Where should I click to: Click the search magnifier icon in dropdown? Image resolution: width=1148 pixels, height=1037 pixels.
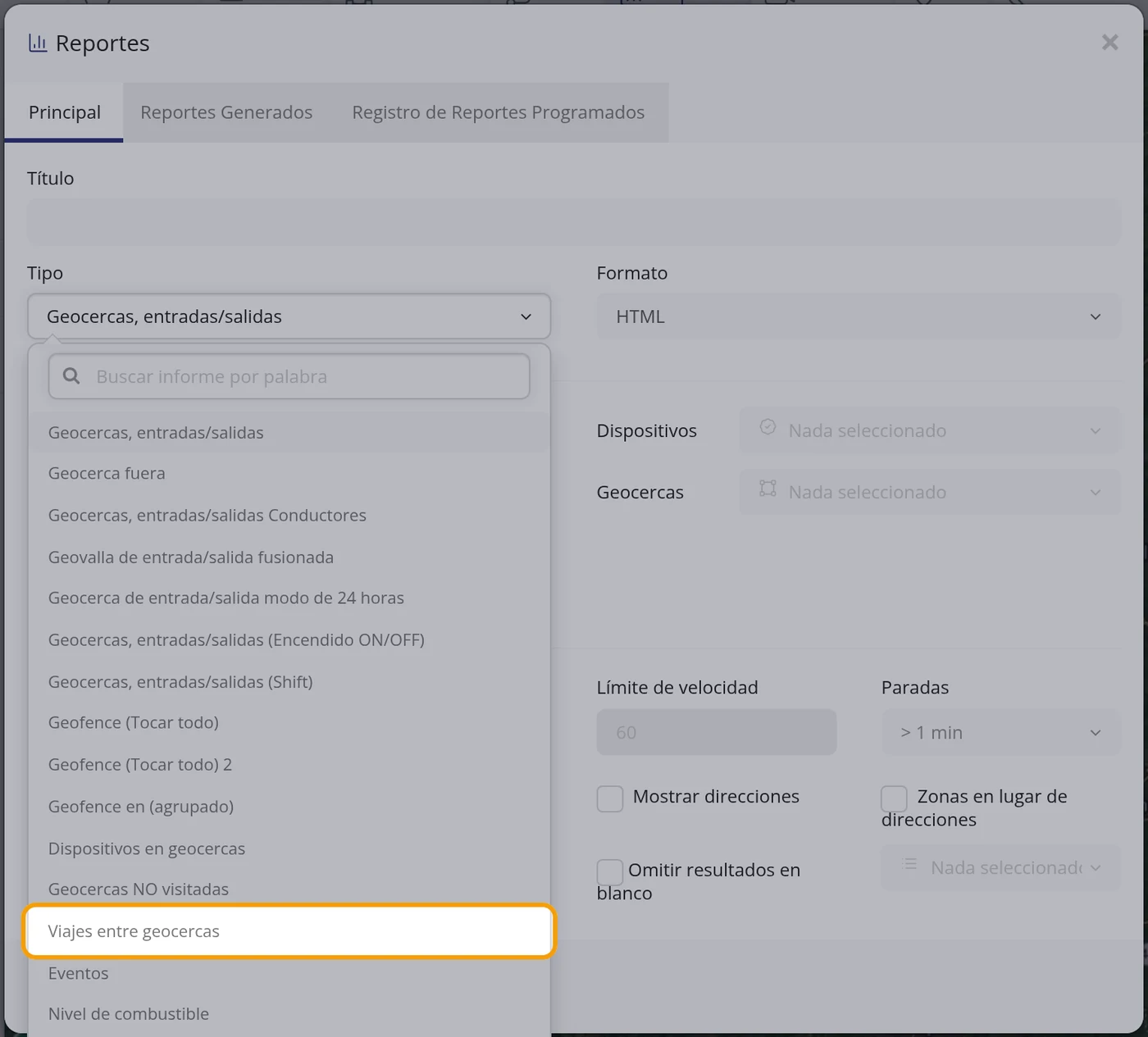coord(72,376)
